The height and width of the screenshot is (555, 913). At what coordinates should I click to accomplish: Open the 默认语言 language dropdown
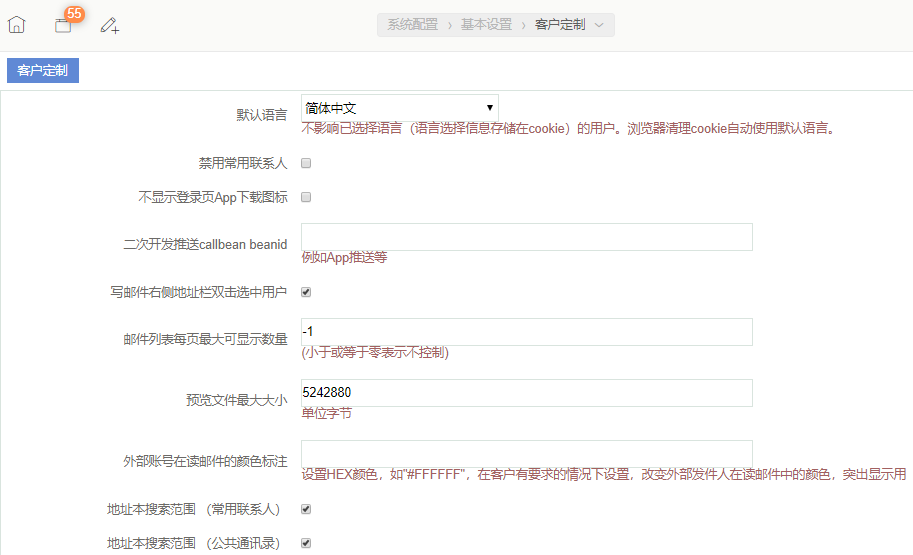[399, 107]
